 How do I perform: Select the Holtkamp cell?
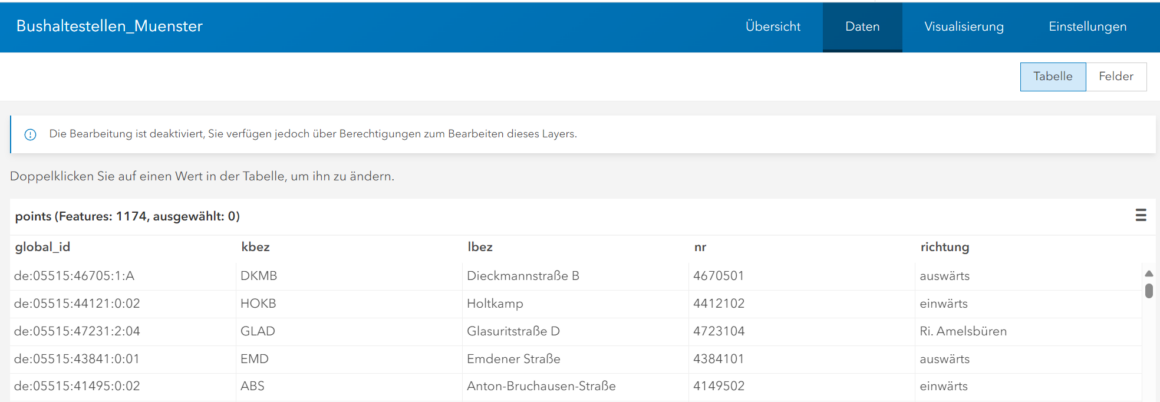click(576, 304)
